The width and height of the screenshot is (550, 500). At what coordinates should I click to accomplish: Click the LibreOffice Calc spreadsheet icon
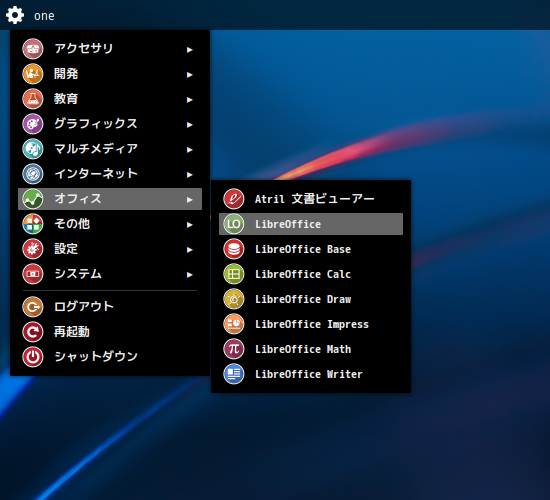234,274
